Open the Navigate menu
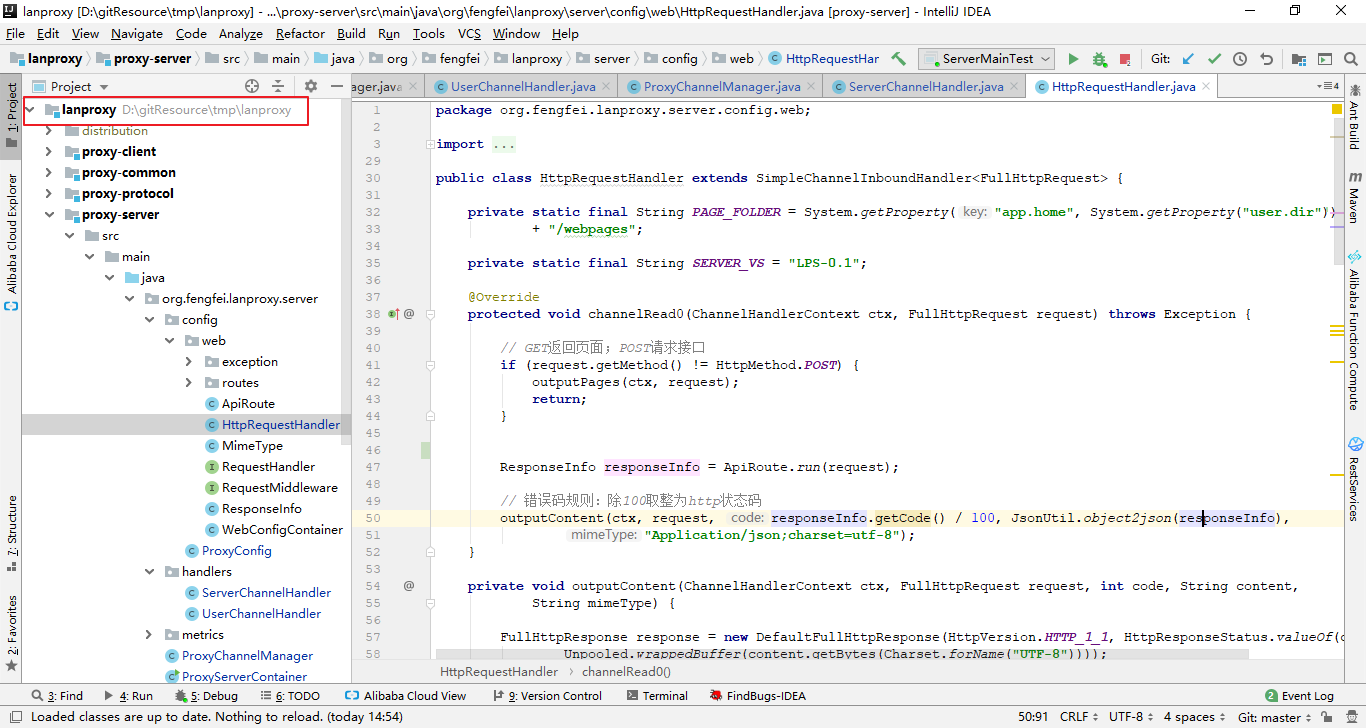This screenshot has width=1366, height=728. [137, 33]
